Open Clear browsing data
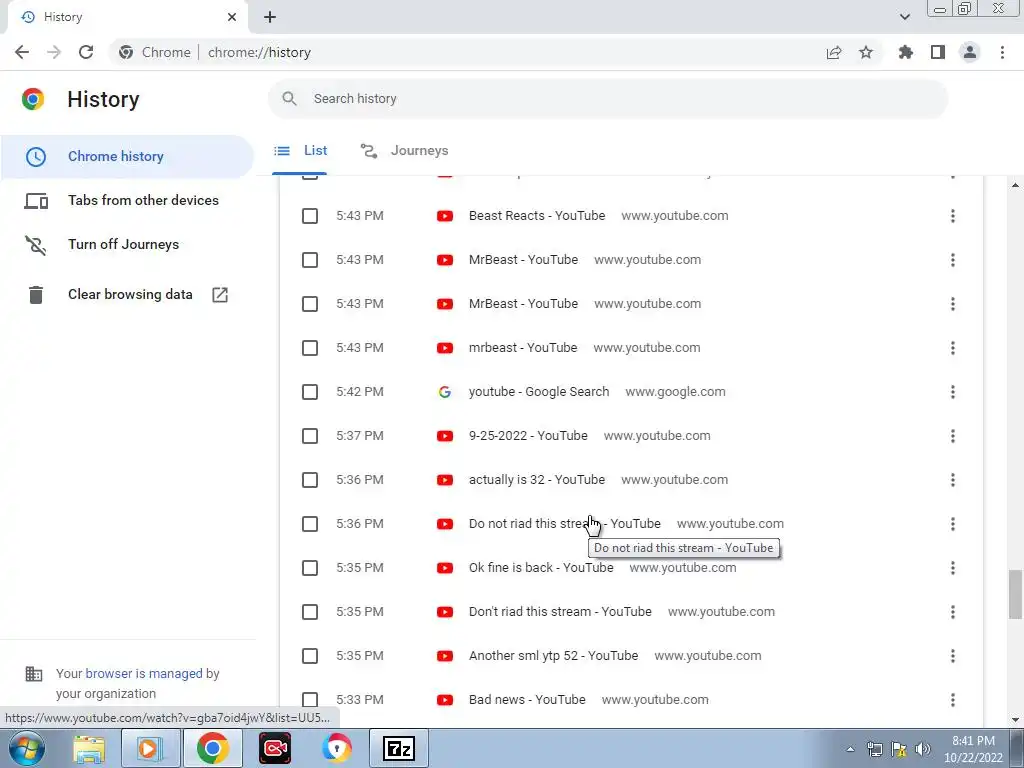The image size is (1024, 768). pos(127,295)
